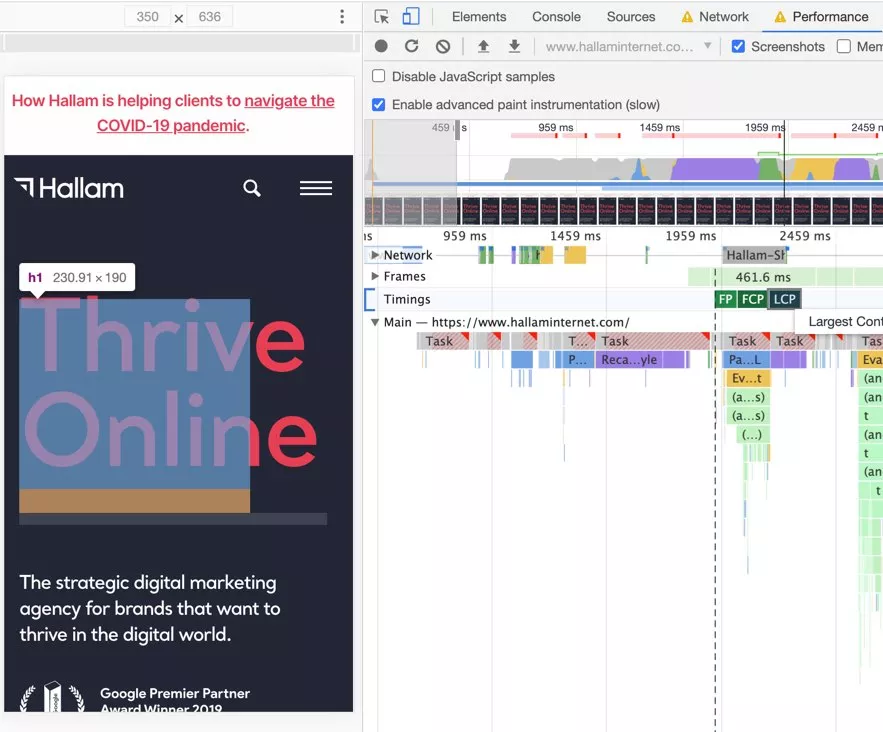This screenshot has width=883, height=732.
Task: Click the reload and profile icon
Action: (x=411, y=46)
